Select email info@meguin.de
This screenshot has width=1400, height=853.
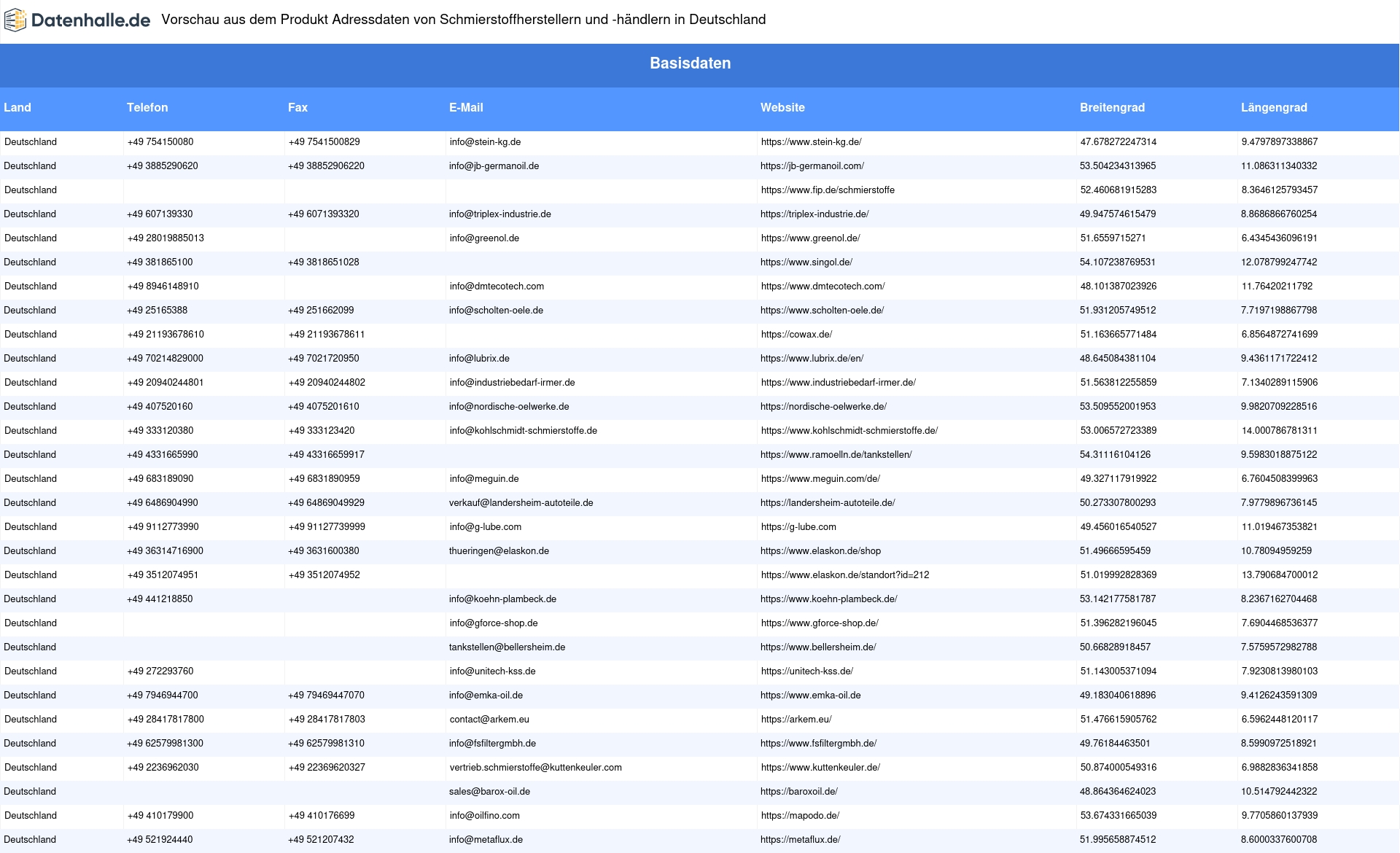pos(484,479)
